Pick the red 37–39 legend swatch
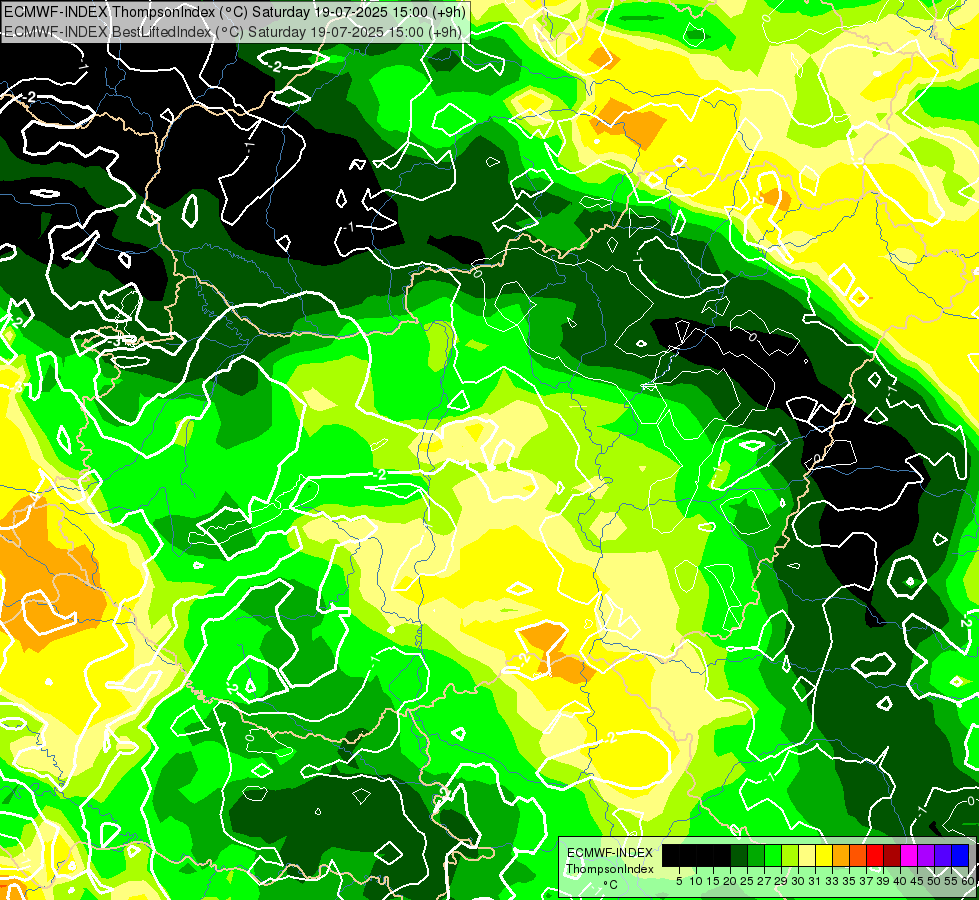The height and width of the screenshot is (900, 979). [875, 855]
